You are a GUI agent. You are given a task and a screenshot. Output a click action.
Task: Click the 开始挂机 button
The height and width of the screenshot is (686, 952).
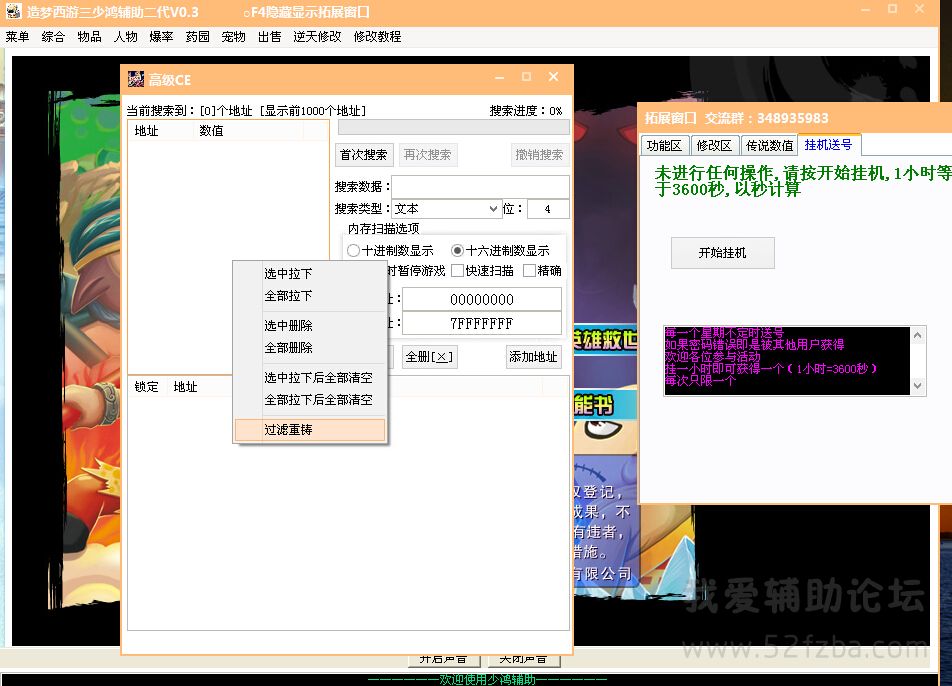[722, 253]
